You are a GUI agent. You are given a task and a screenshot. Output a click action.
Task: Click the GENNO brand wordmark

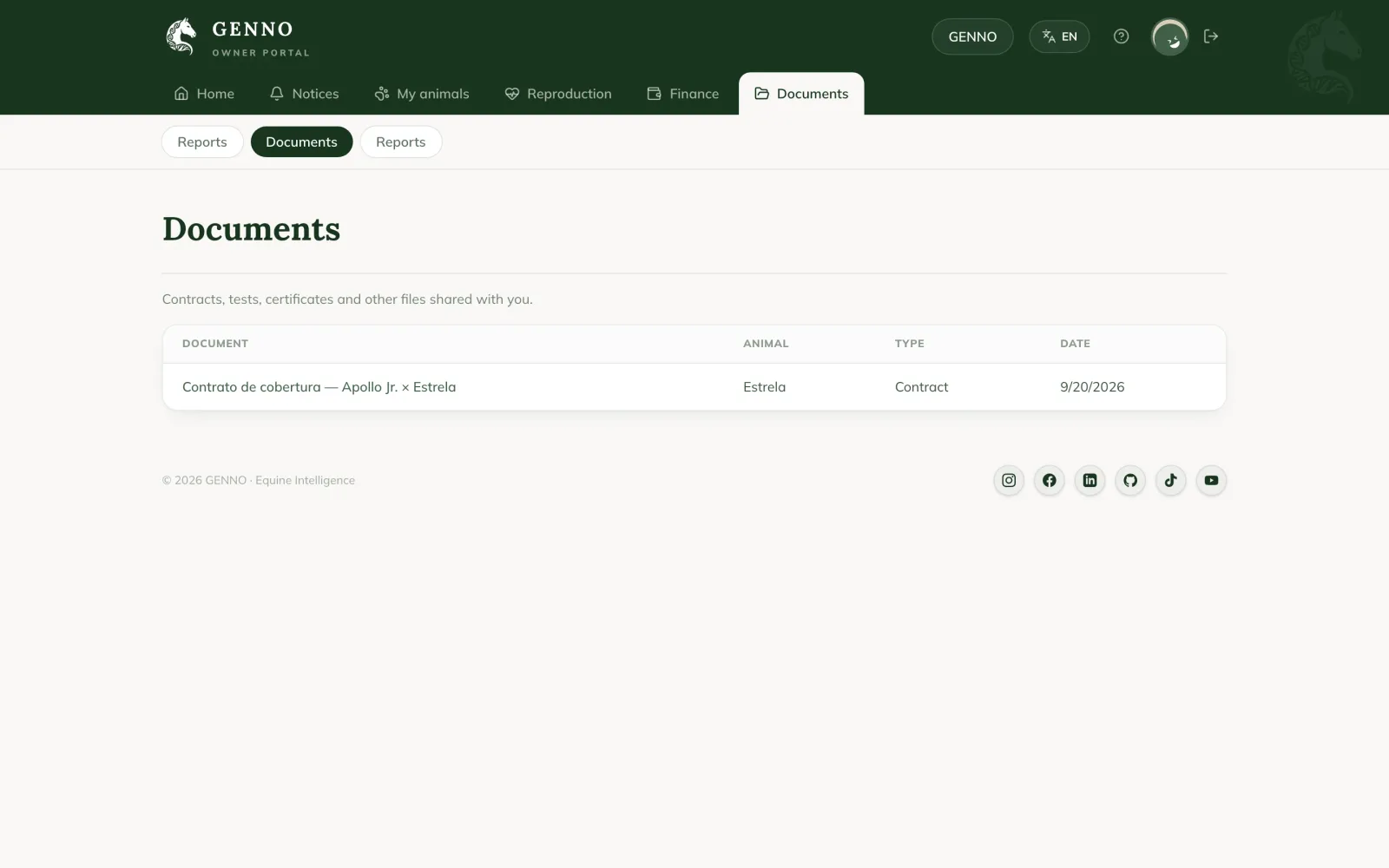(253, 30)
